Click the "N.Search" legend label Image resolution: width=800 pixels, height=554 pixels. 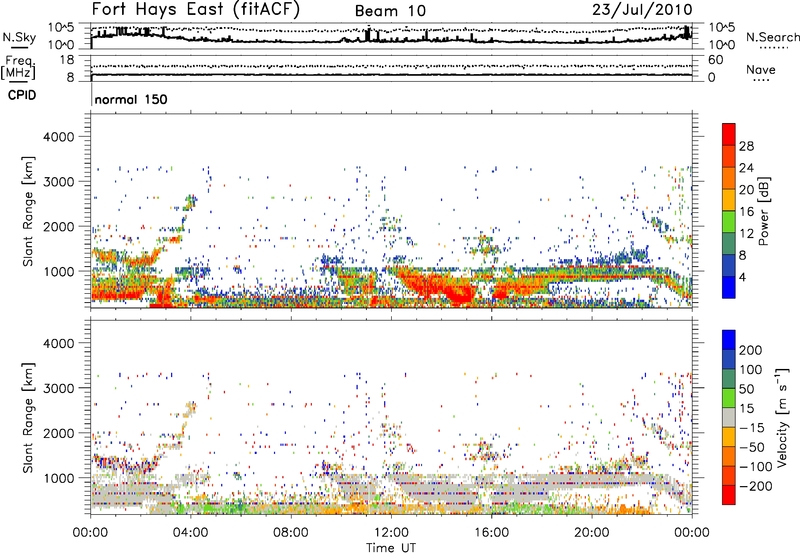click(772, 37)
